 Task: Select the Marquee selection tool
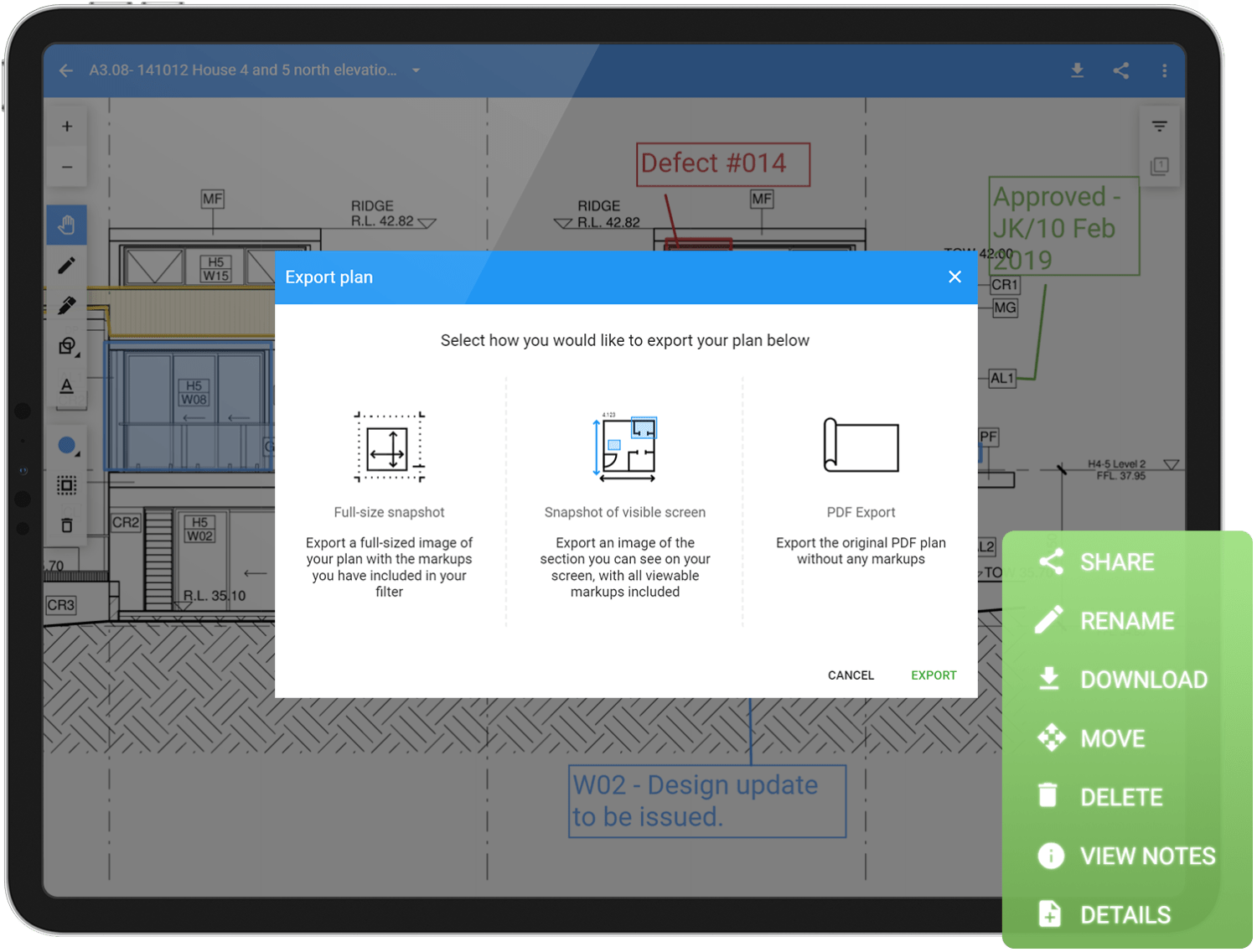[67, 484]
